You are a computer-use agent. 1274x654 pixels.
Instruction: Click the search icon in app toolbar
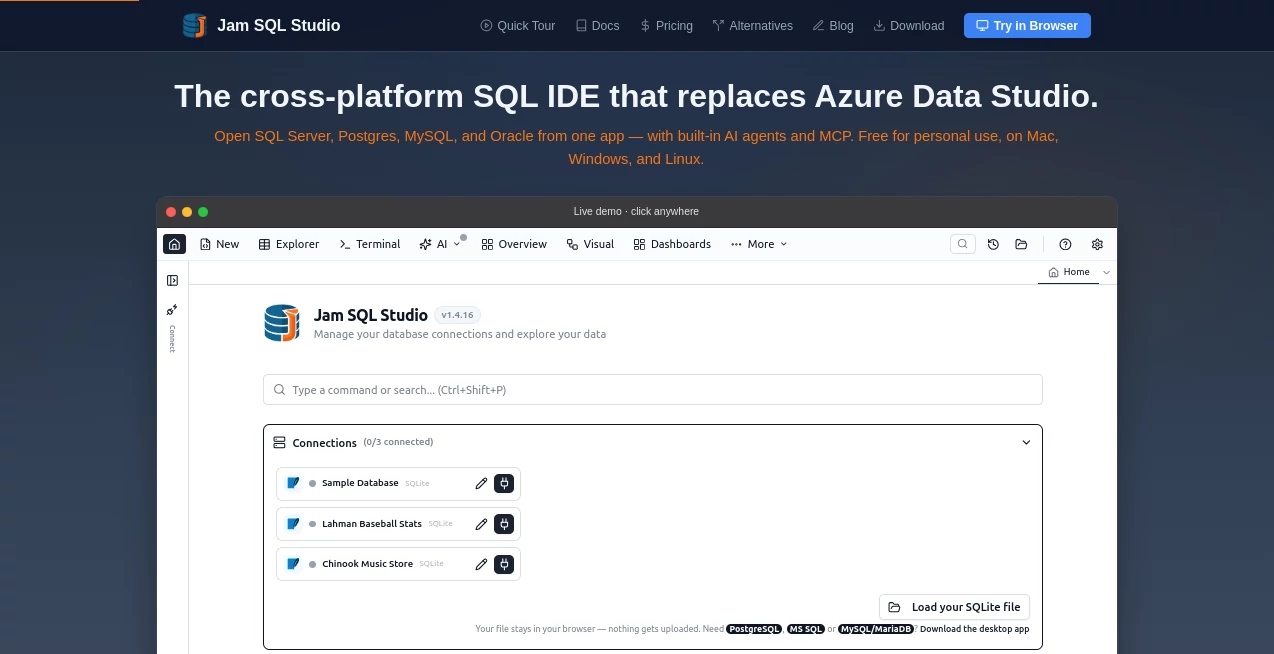(x=962, y=244)
